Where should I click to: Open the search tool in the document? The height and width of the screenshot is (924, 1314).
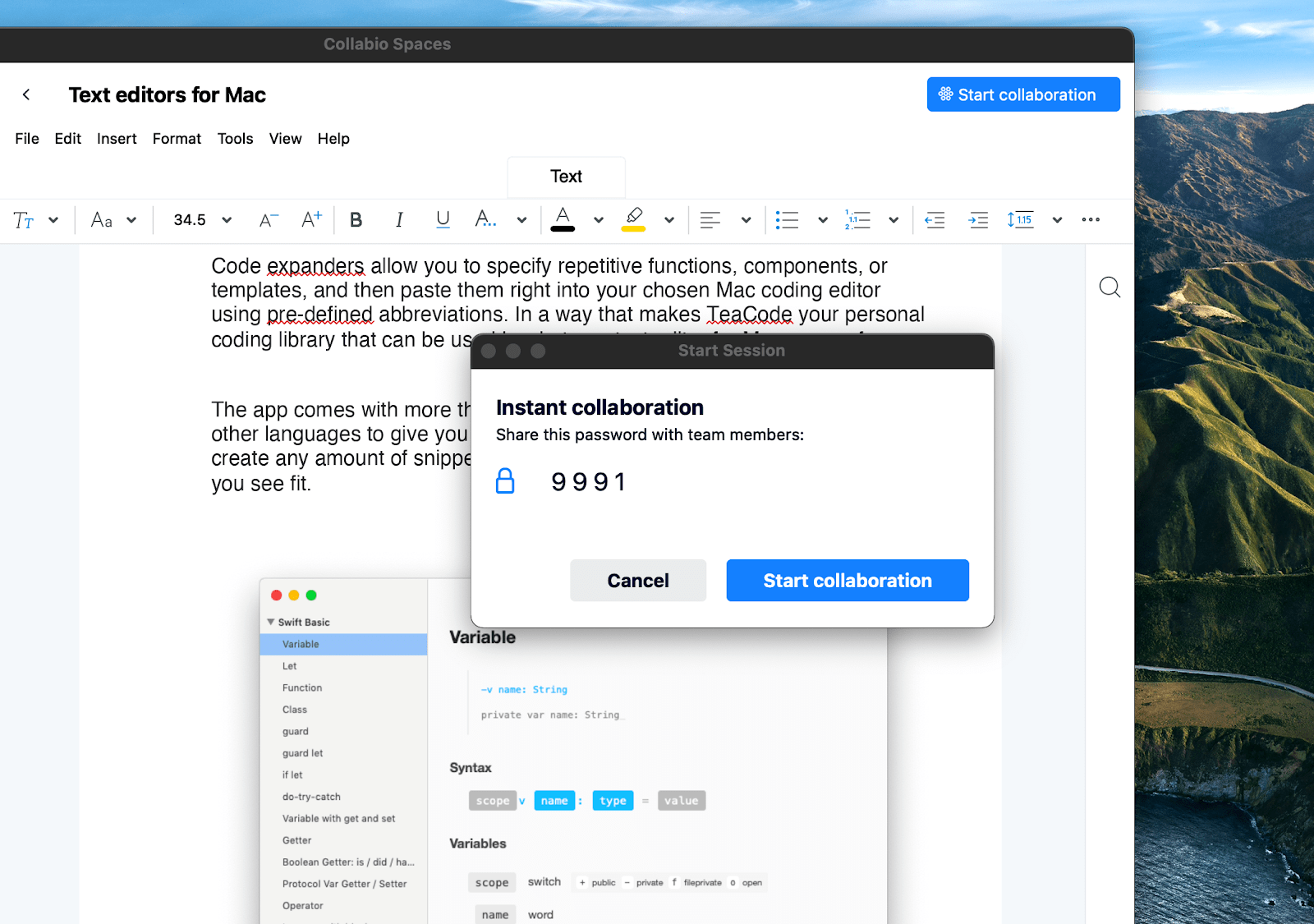point(1110,287)
